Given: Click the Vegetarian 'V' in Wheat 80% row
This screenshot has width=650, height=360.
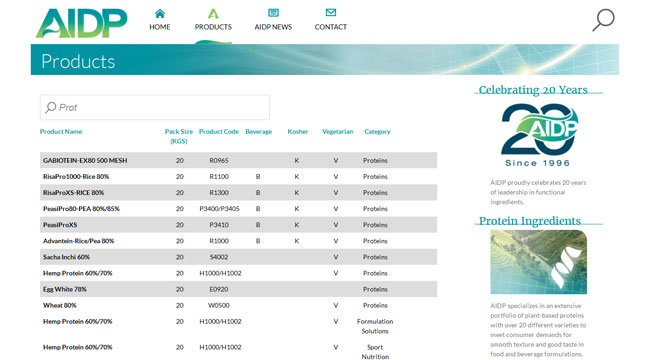Looking at the screenshot, I should [x=336, y=306].
